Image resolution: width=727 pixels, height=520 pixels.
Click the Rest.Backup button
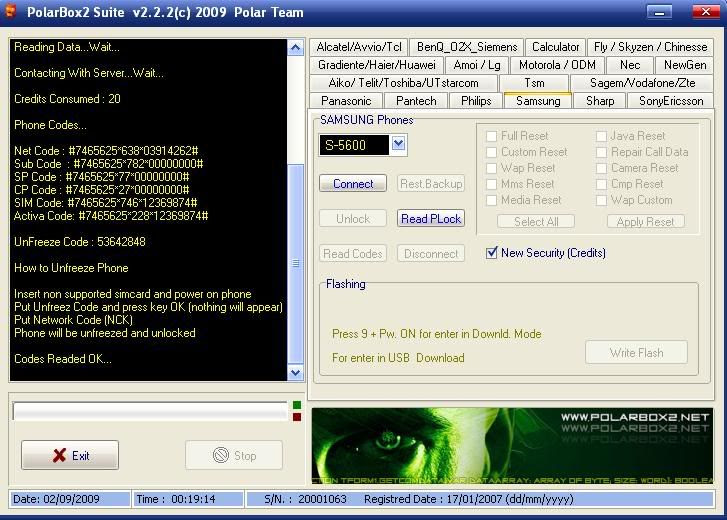pos(431,184)
